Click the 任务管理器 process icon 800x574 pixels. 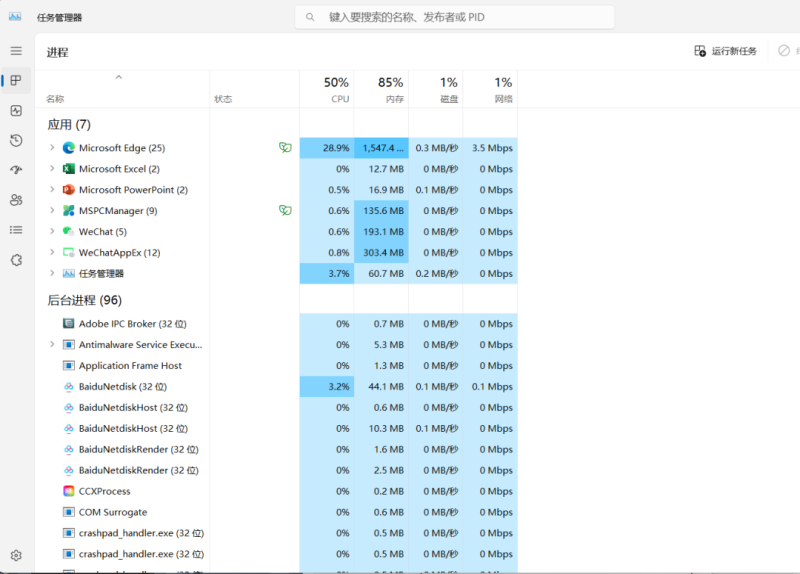68,273
